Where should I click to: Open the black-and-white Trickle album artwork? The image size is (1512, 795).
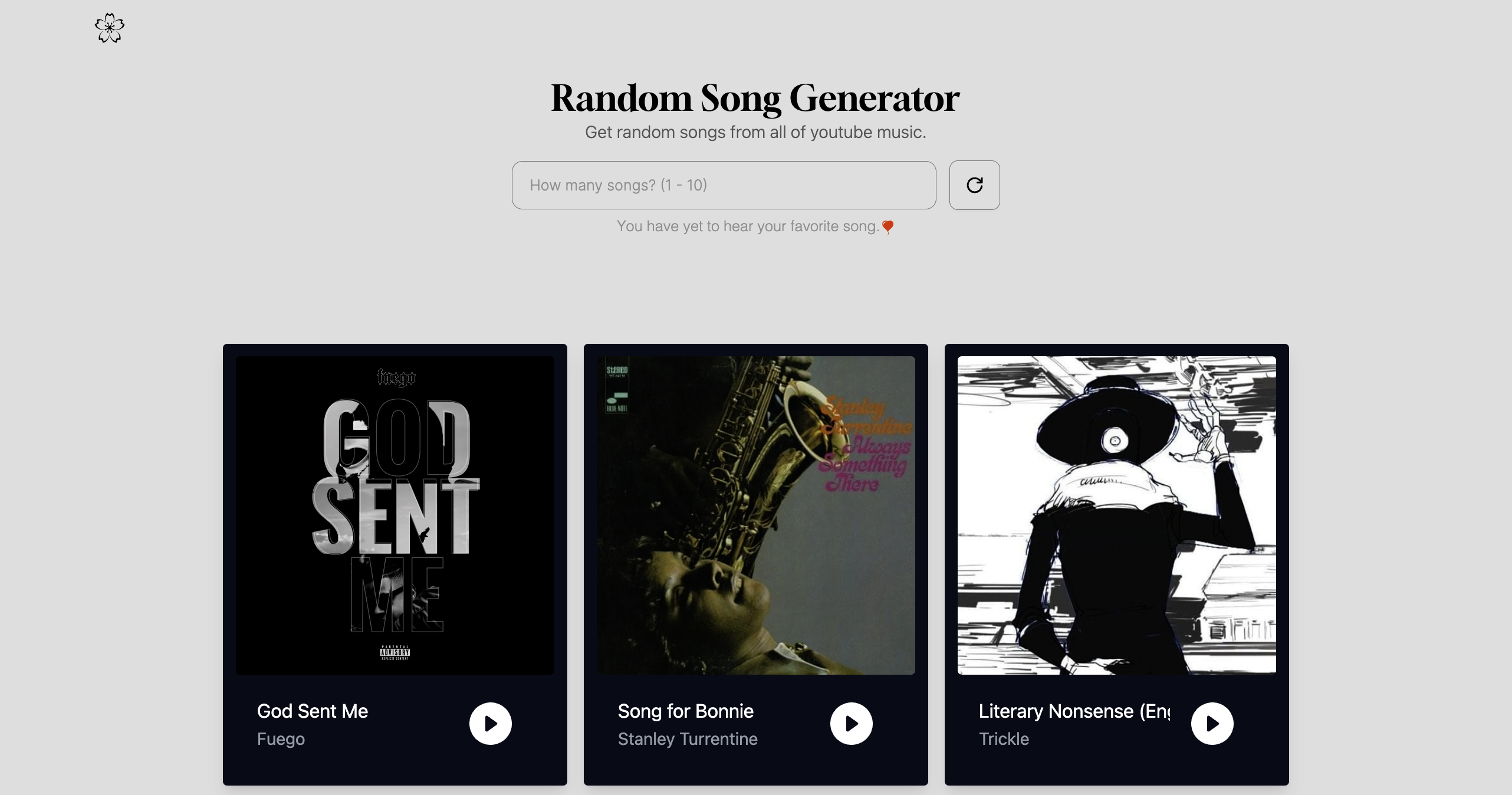1117,515
